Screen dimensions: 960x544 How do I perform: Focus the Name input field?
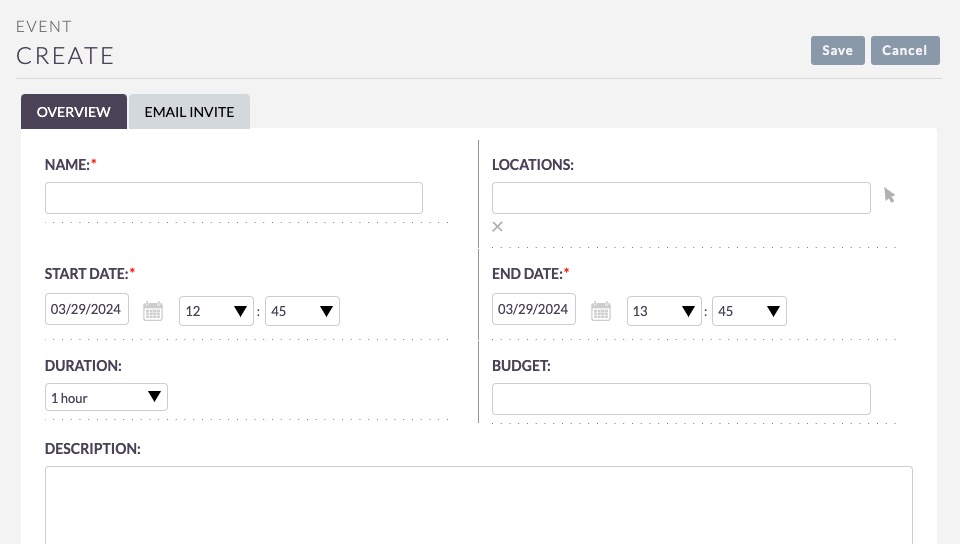pos(234,198)
